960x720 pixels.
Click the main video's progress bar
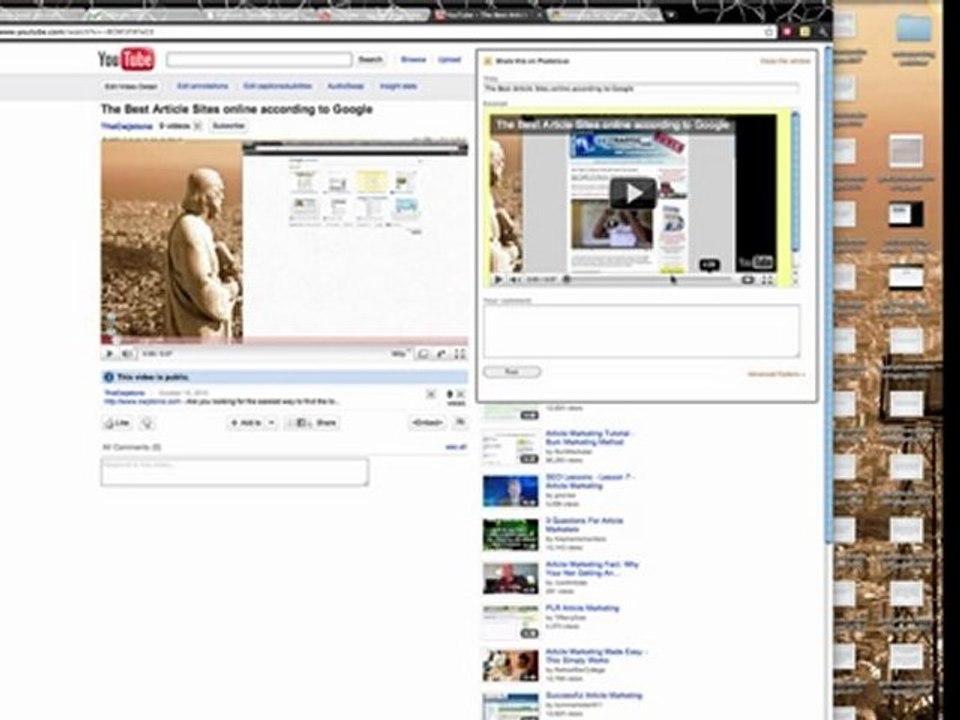tap(285, 340)
